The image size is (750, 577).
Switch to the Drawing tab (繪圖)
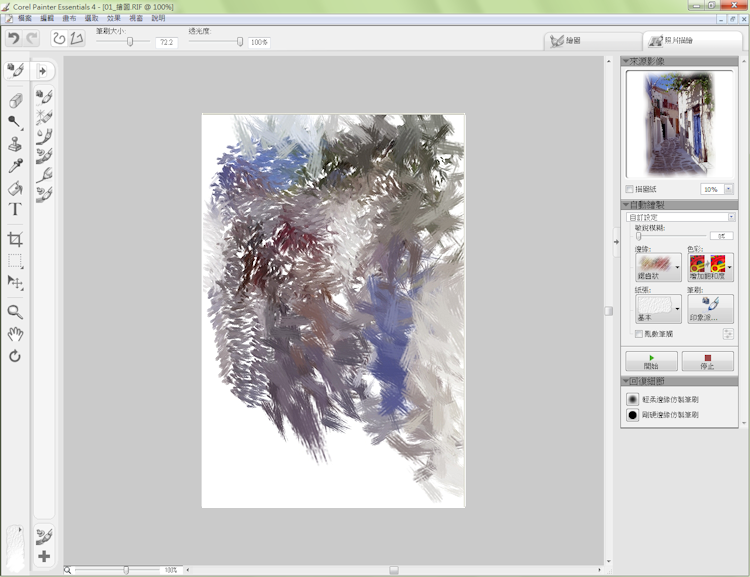pos(592,41)
